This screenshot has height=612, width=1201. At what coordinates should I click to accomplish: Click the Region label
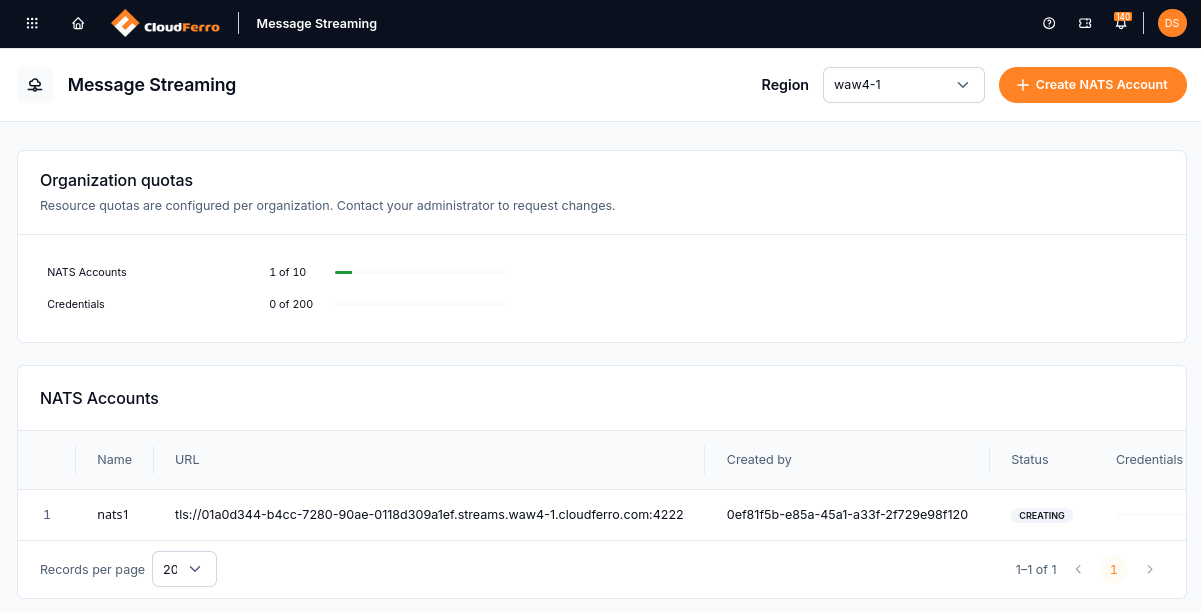785,85
